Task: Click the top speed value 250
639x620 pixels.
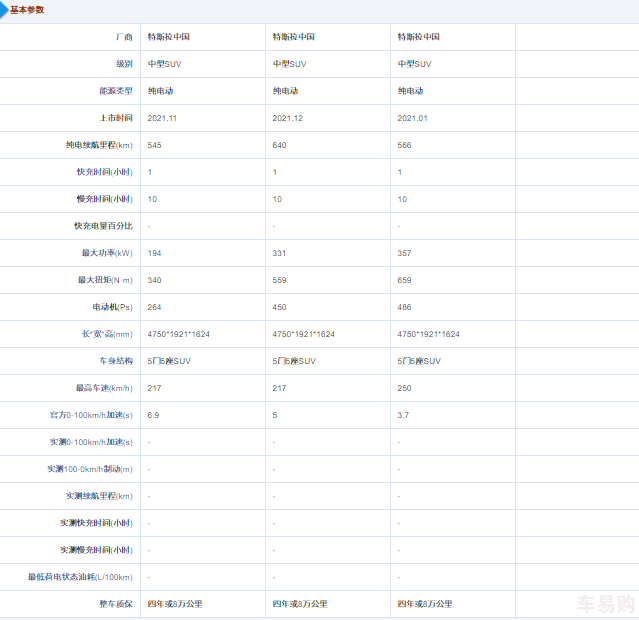Action: point(404,388)
